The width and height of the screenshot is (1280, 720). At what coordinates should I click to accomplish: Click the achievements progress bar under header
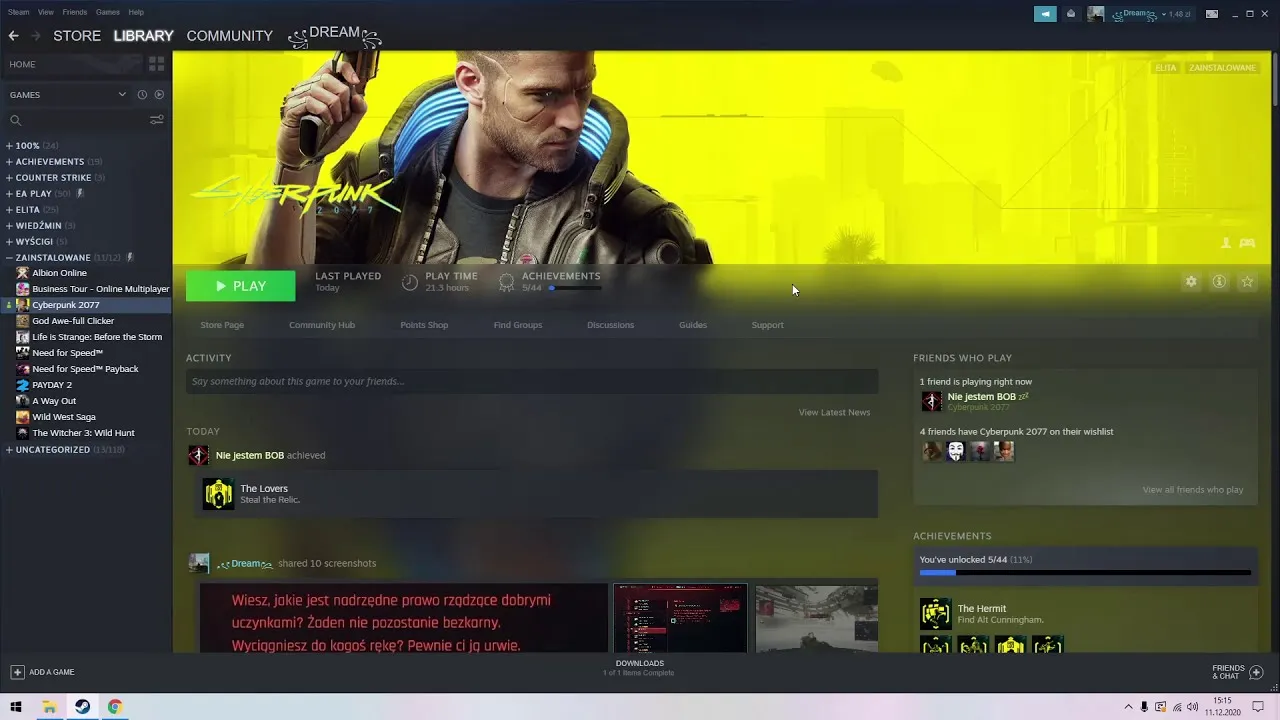575,288
